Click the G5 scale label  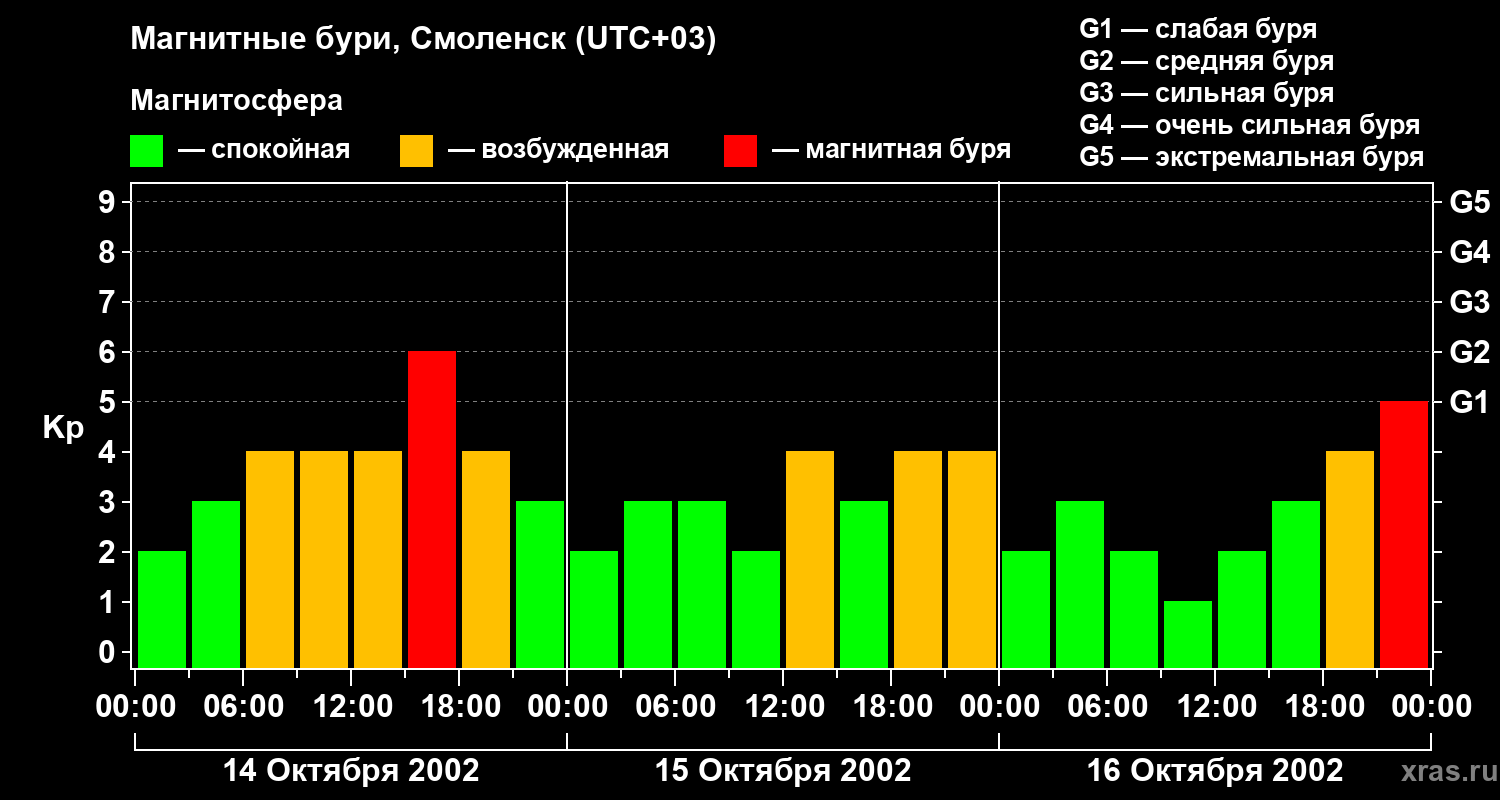tap(1469, 202)
